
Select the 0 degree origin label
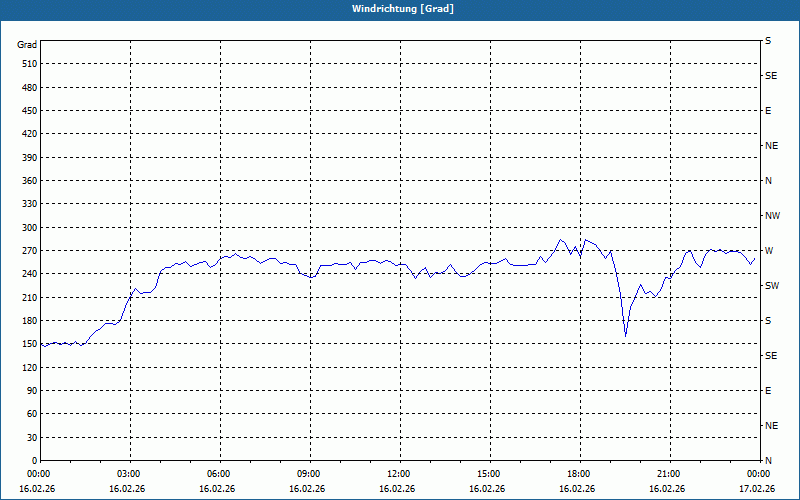pos(34,461)
